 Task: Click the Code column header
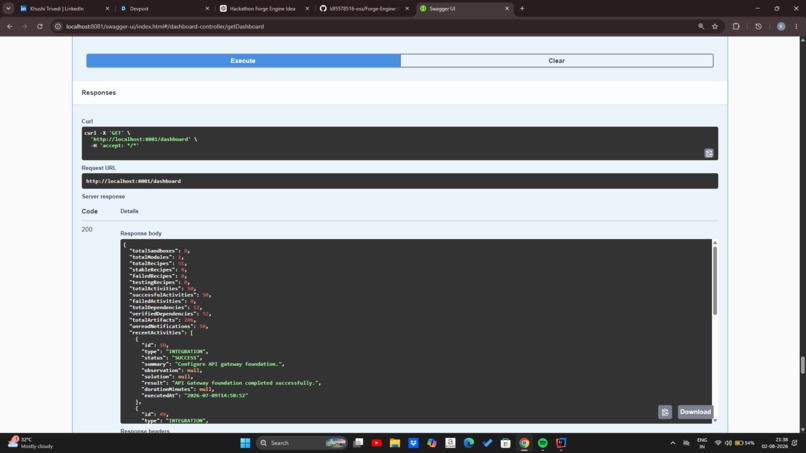(x=89, y=211)
